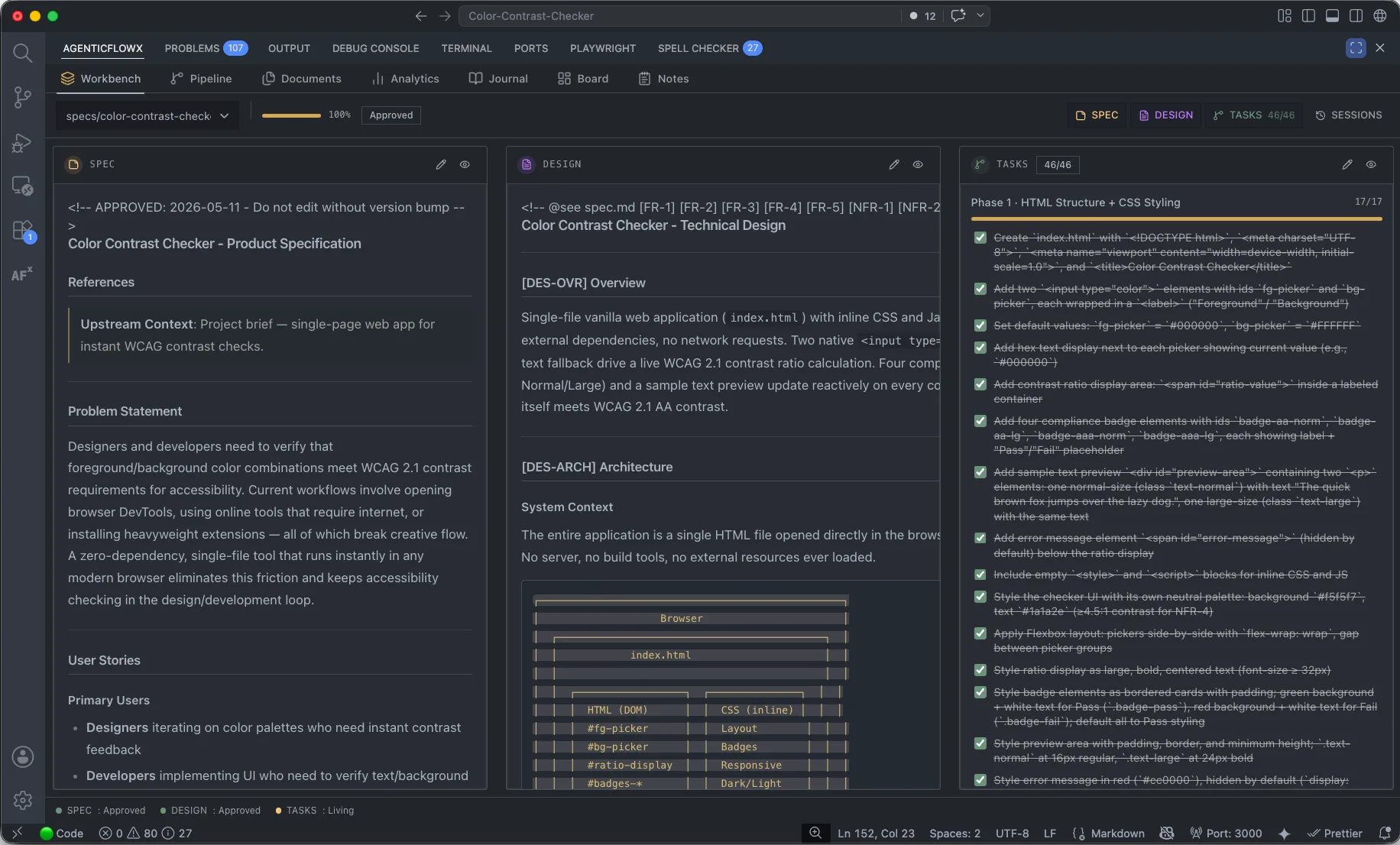Toggle DESIGN panel preview eye icon
This screenshot has width=1400, height=845.
[x=918, y=164]
